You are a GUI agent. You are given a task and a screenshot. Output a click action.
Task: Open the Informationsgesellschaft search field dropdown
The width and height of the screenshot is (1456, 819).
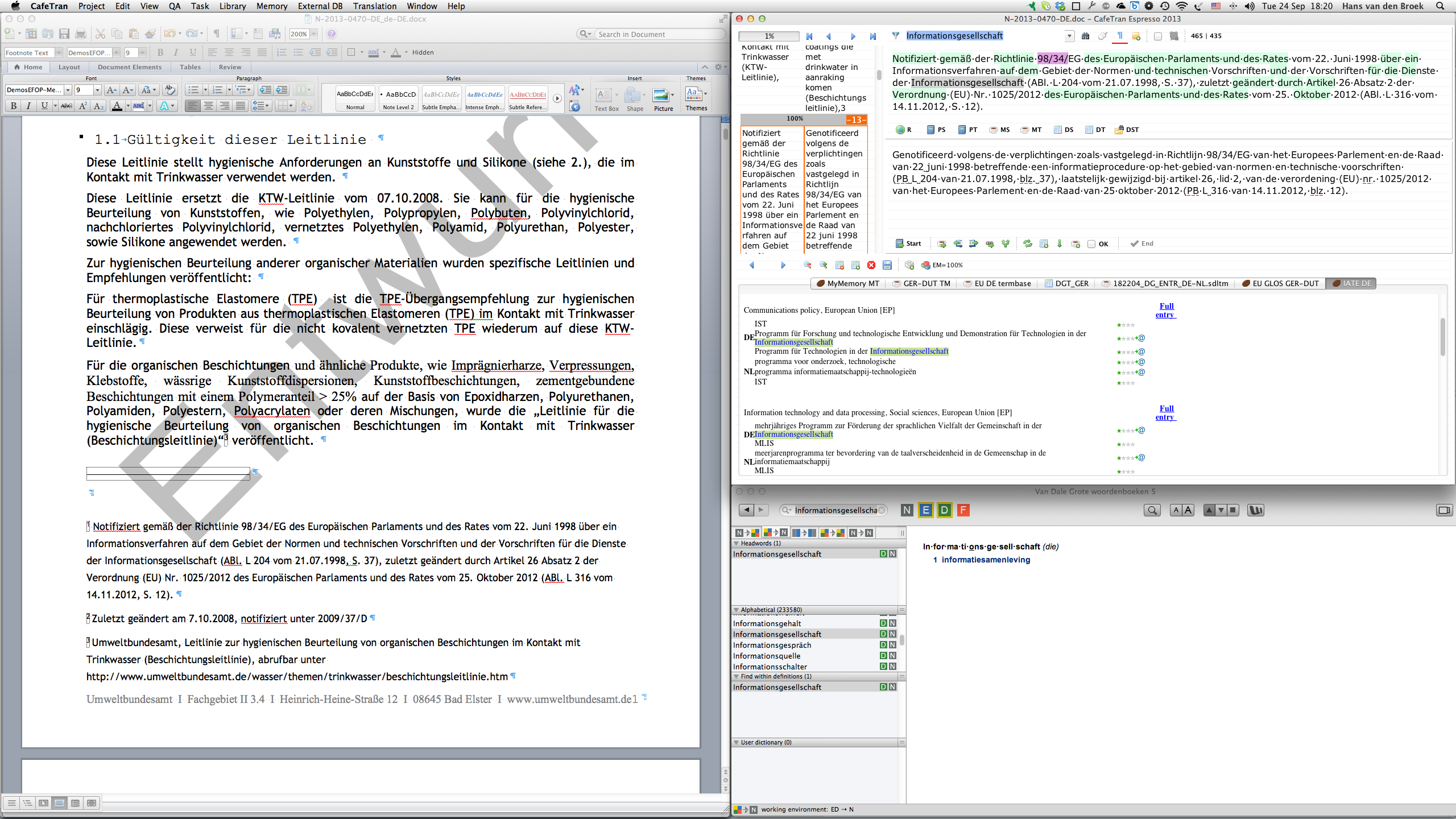(x=1069, y=36)
